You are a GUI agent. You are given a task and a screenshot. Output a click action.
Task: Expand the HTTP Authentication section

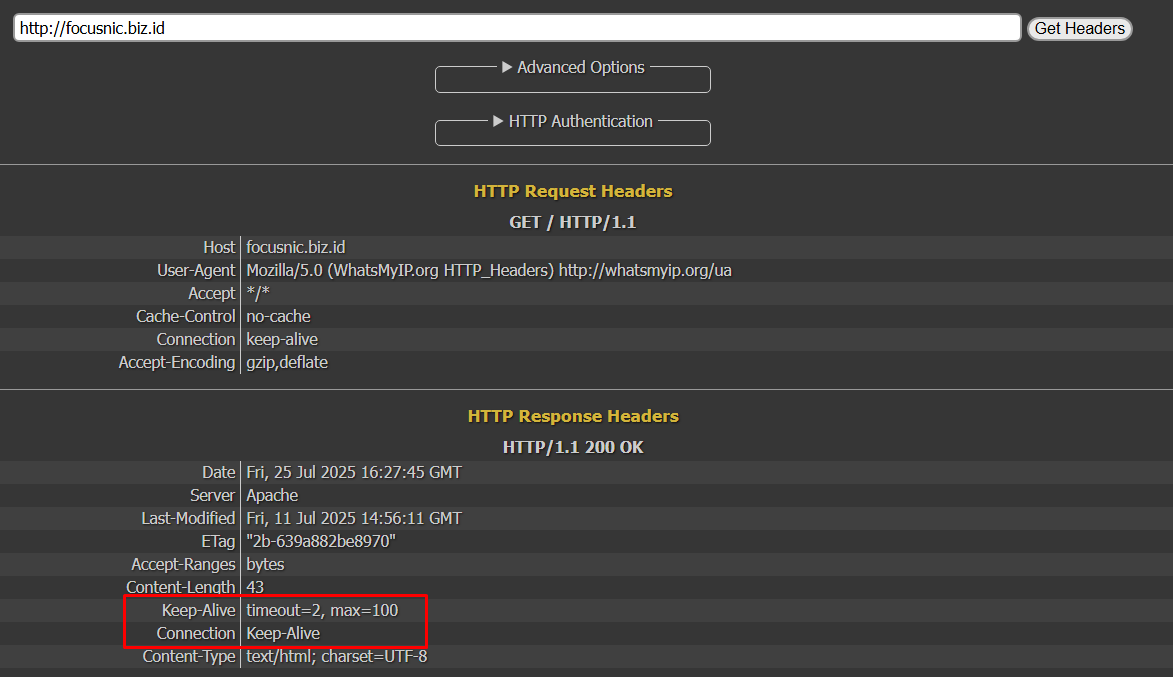573,122
